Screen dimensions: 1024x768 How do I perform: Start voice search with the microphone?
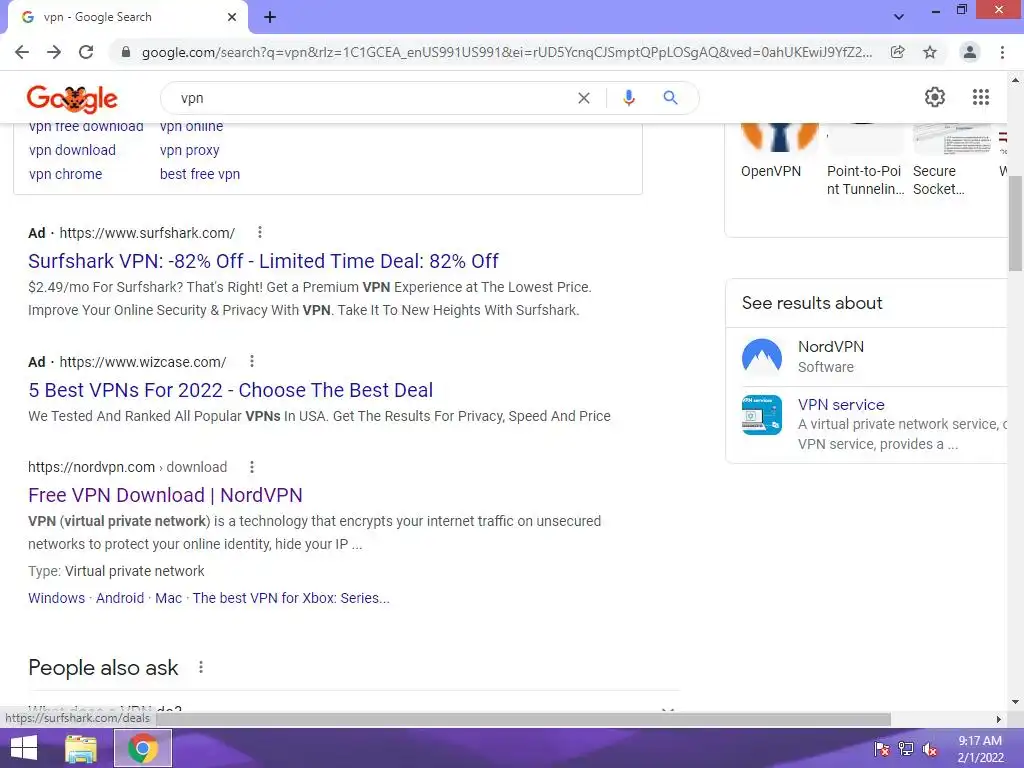coord(628,98)
